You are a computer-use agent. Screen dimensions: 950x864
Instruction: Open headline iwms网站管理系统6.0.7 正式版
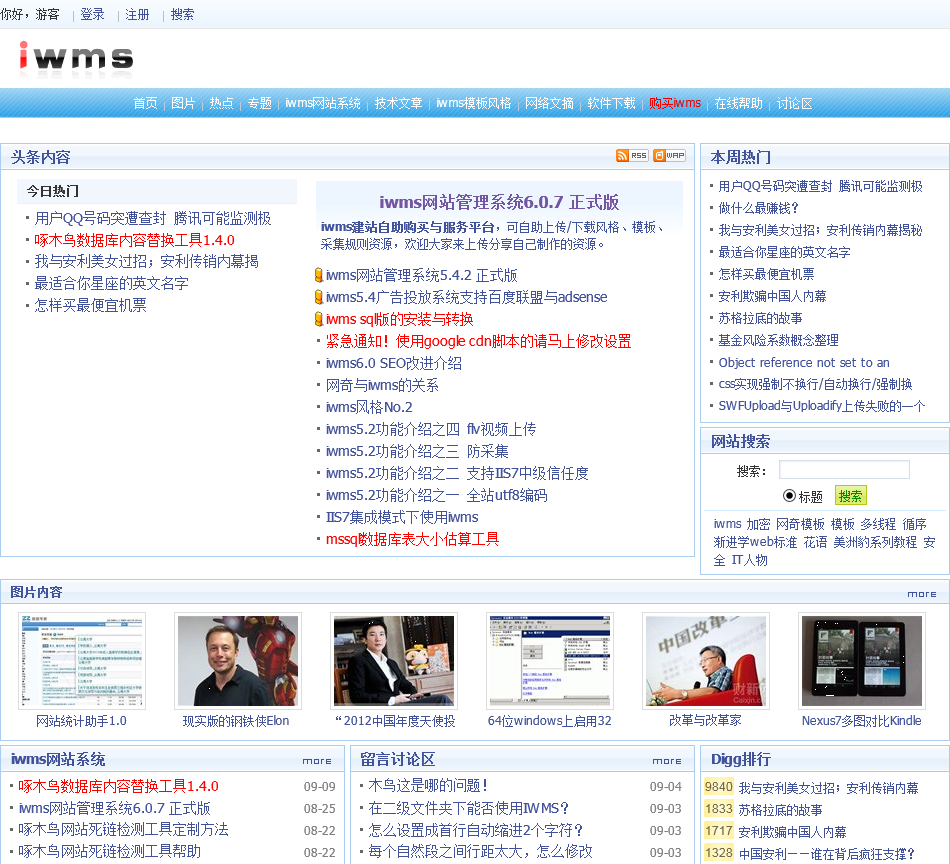tap(499, 202)
